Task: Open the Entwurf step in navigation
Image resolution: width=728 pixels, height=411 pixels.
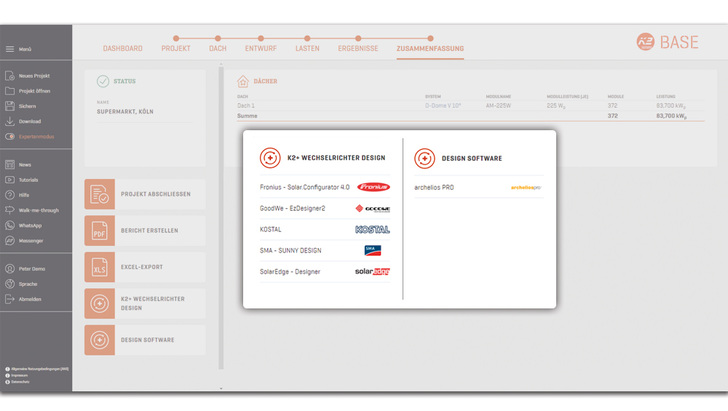Action: click(x=260, y=48)
